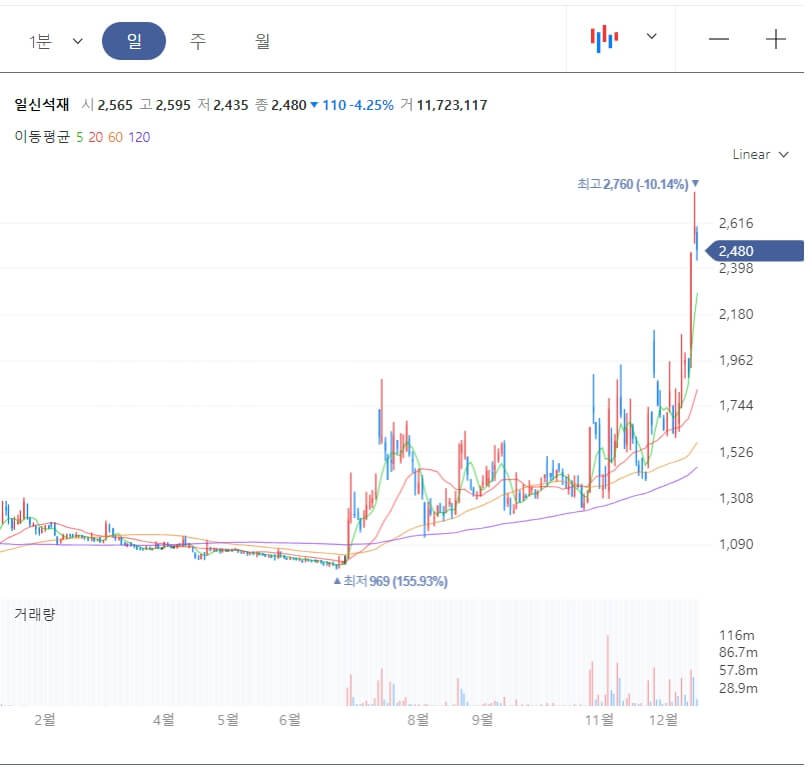The height and width of the screenshot is (767, 808).
Task: Click the 1,744 price axis label
Action: click(x=736, y=405)
